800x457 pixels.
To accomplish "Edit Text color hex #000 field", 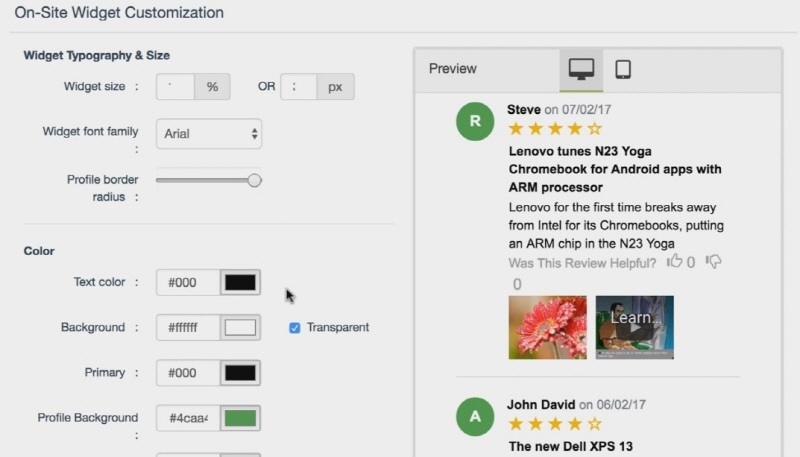I will 188,283.
